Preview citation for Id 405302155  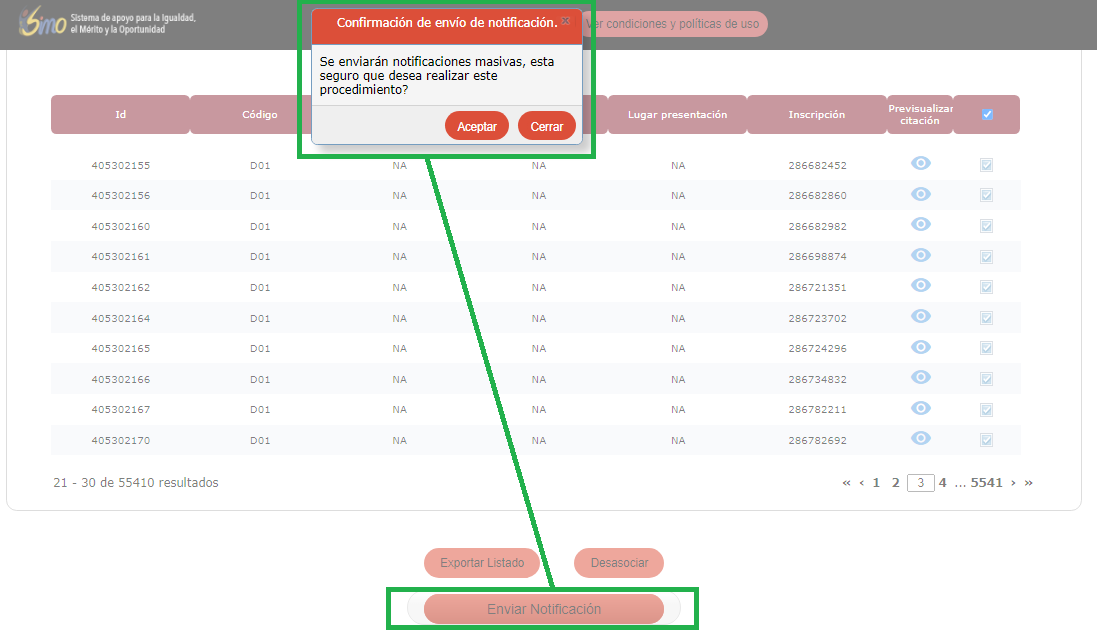[920, 163]
